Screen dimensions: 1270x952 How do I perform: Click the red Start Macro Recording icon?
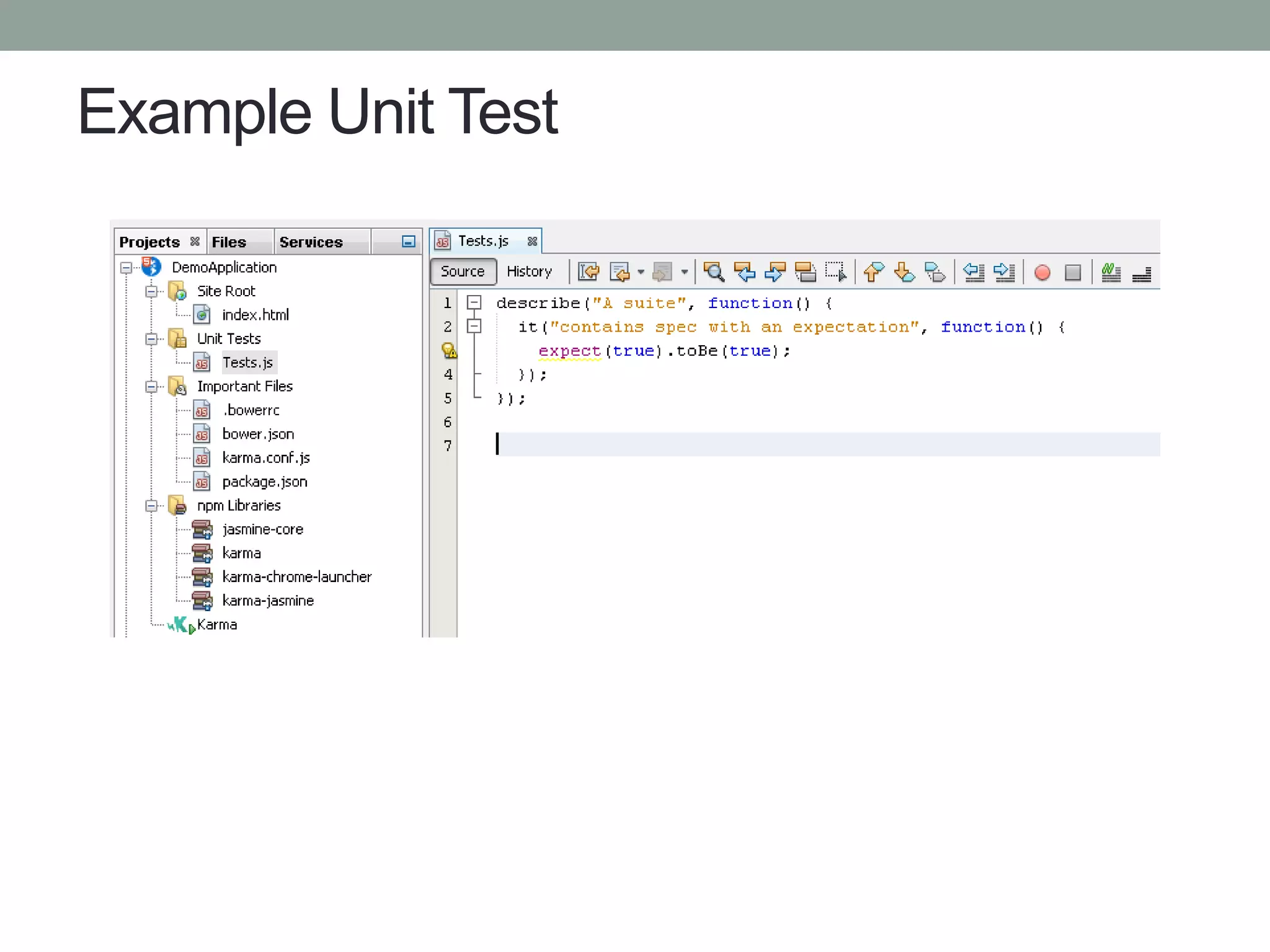1042,273
